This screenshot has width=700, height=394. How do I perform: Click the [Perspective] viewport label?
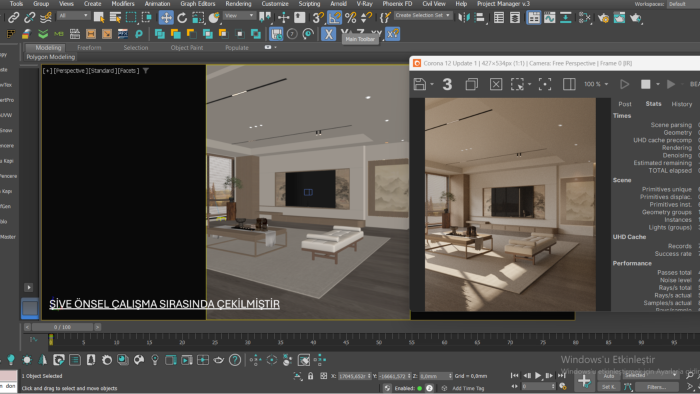tap(70, 71)
